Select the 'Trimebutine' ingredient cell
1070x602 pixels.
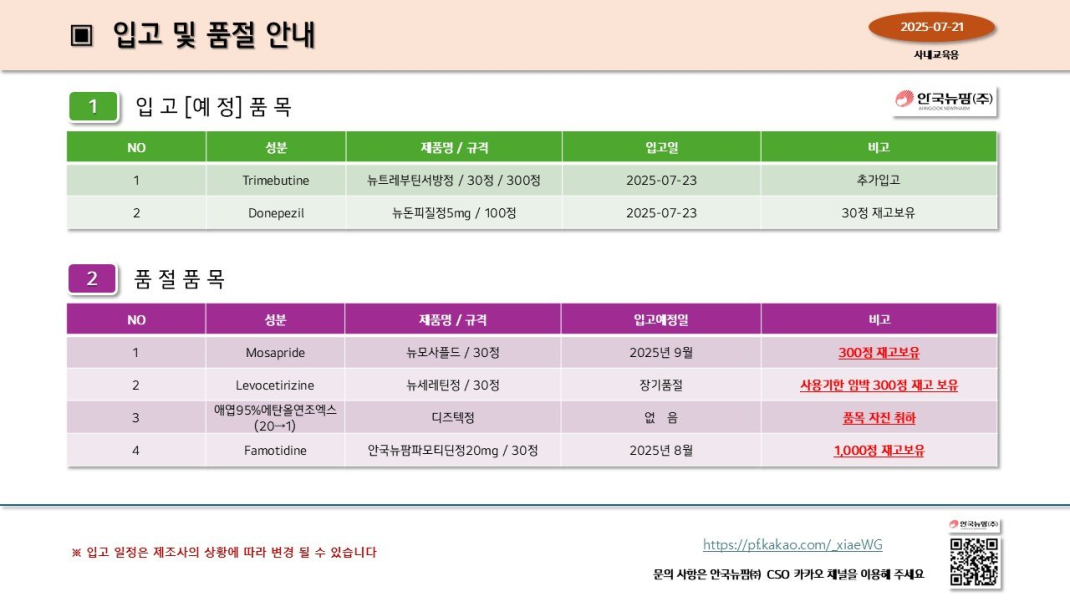(276, 180)
